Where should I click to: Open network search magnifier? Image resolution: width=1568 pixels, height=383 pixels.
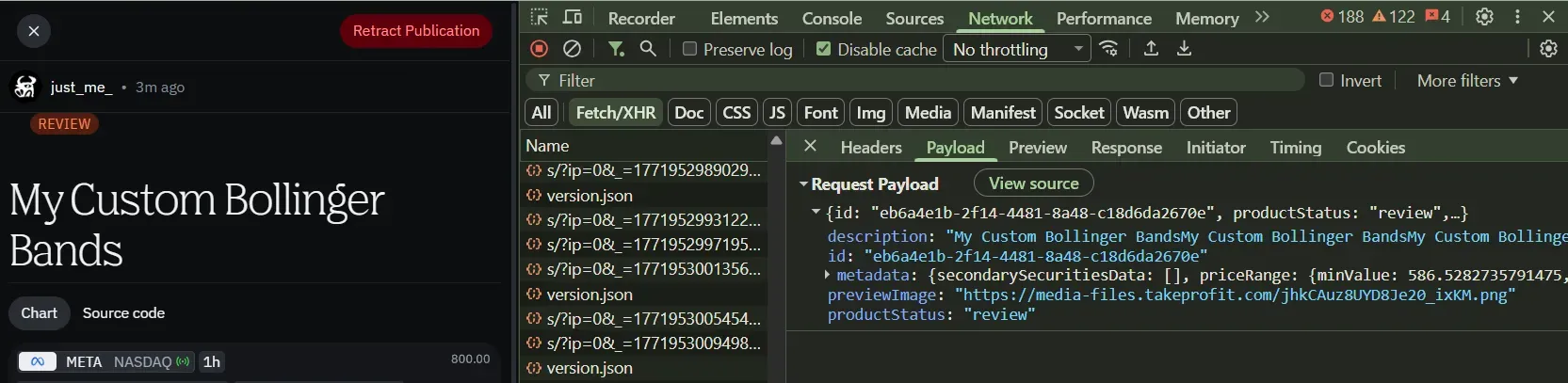[x=648, y=49]
